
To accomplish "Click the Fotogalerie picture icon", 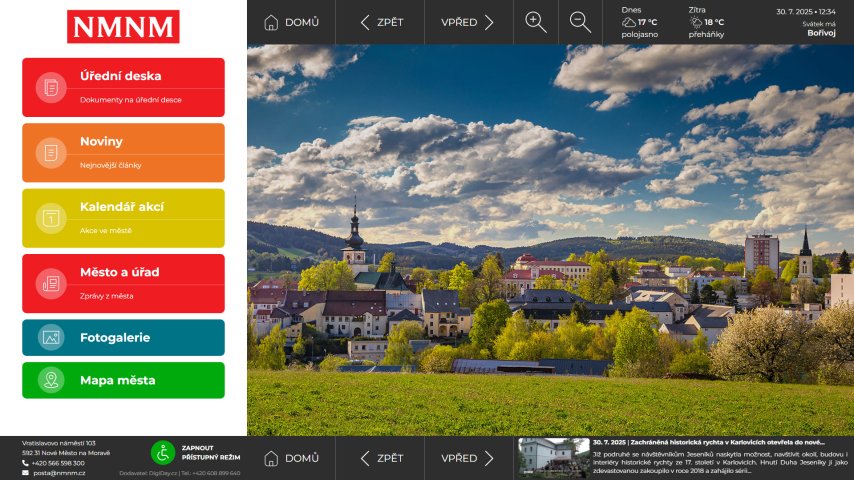I will pos(51,338).
